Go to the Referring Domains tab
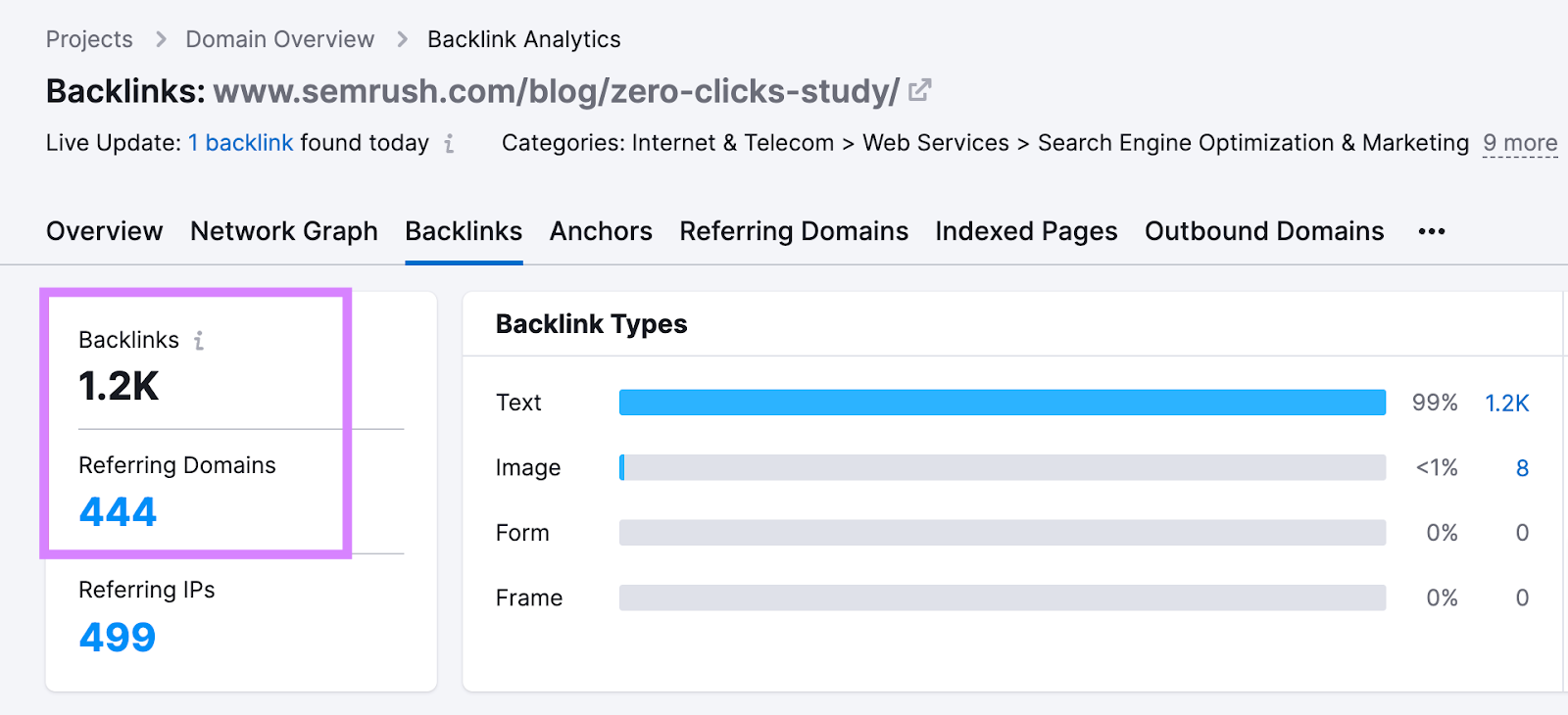The width and height of the screenshot is (1568, 715). (794, 232)
